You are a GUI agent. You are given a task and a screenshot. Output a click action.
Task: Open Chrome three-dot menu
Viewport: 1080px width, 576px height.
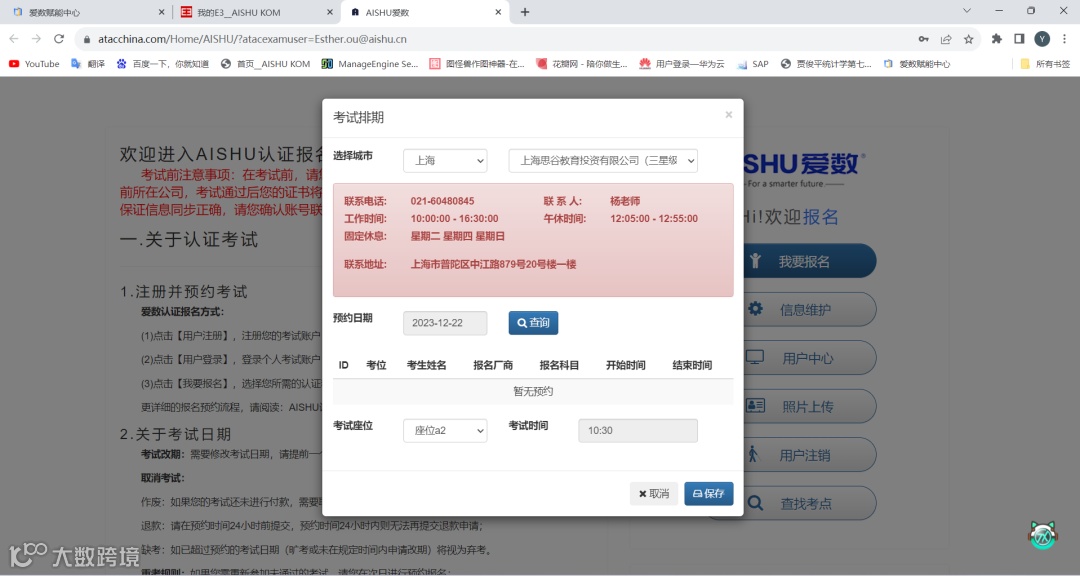[x=1065, y=39]
